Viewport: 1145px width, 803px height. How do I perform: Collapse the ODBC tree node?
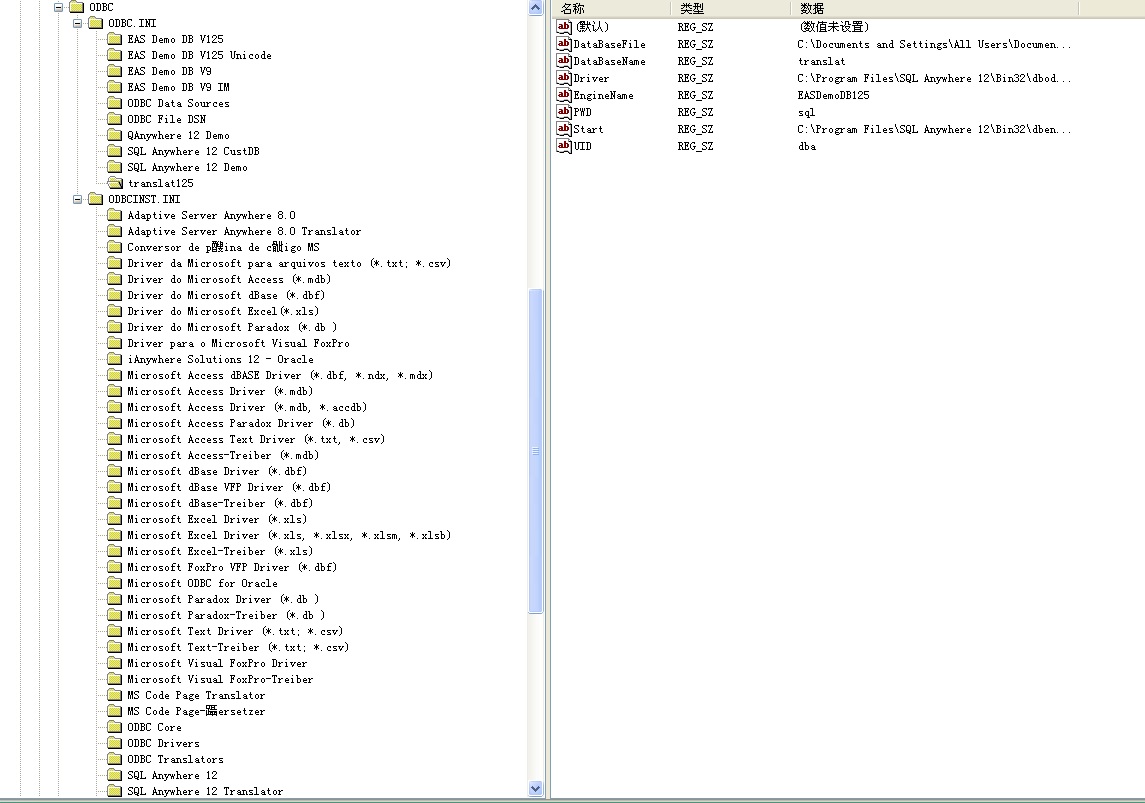coord(58,7)
